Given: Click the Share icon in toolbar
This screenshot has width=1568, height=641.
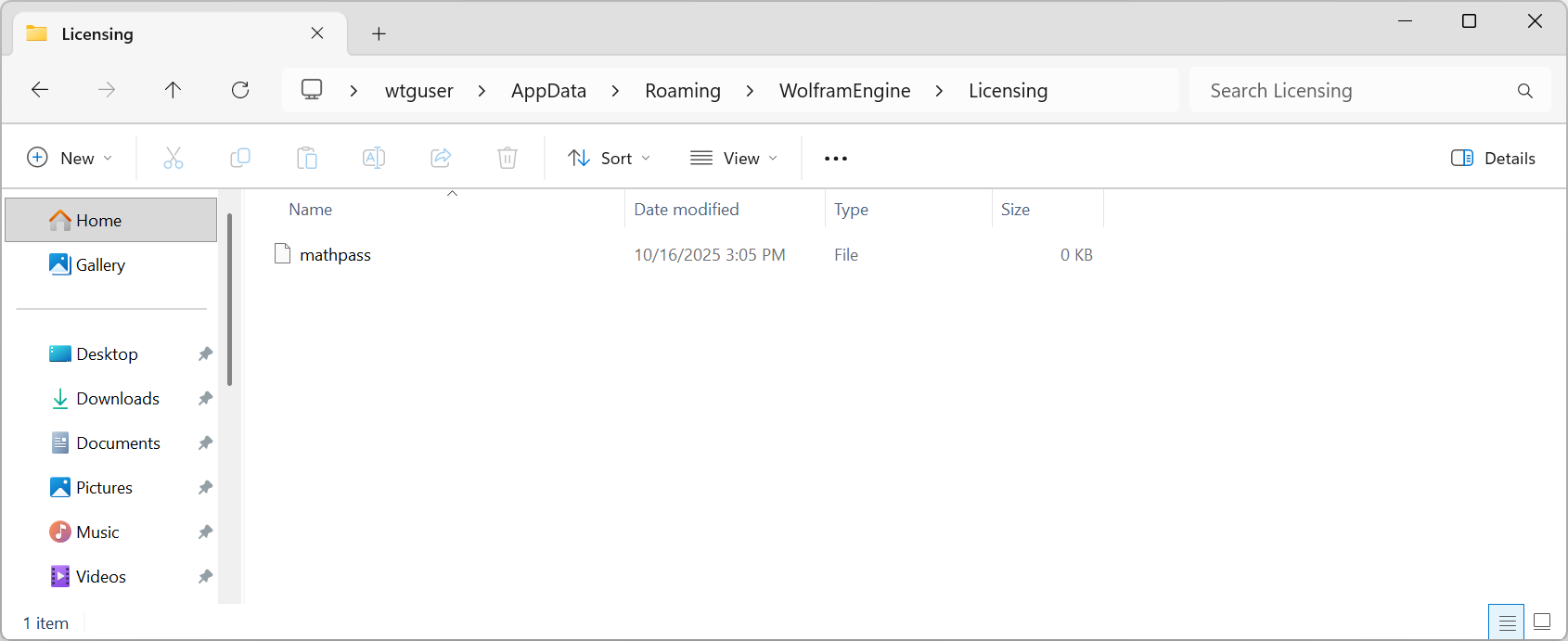Looking at the screenshot, I should click(x=441, y=159).
